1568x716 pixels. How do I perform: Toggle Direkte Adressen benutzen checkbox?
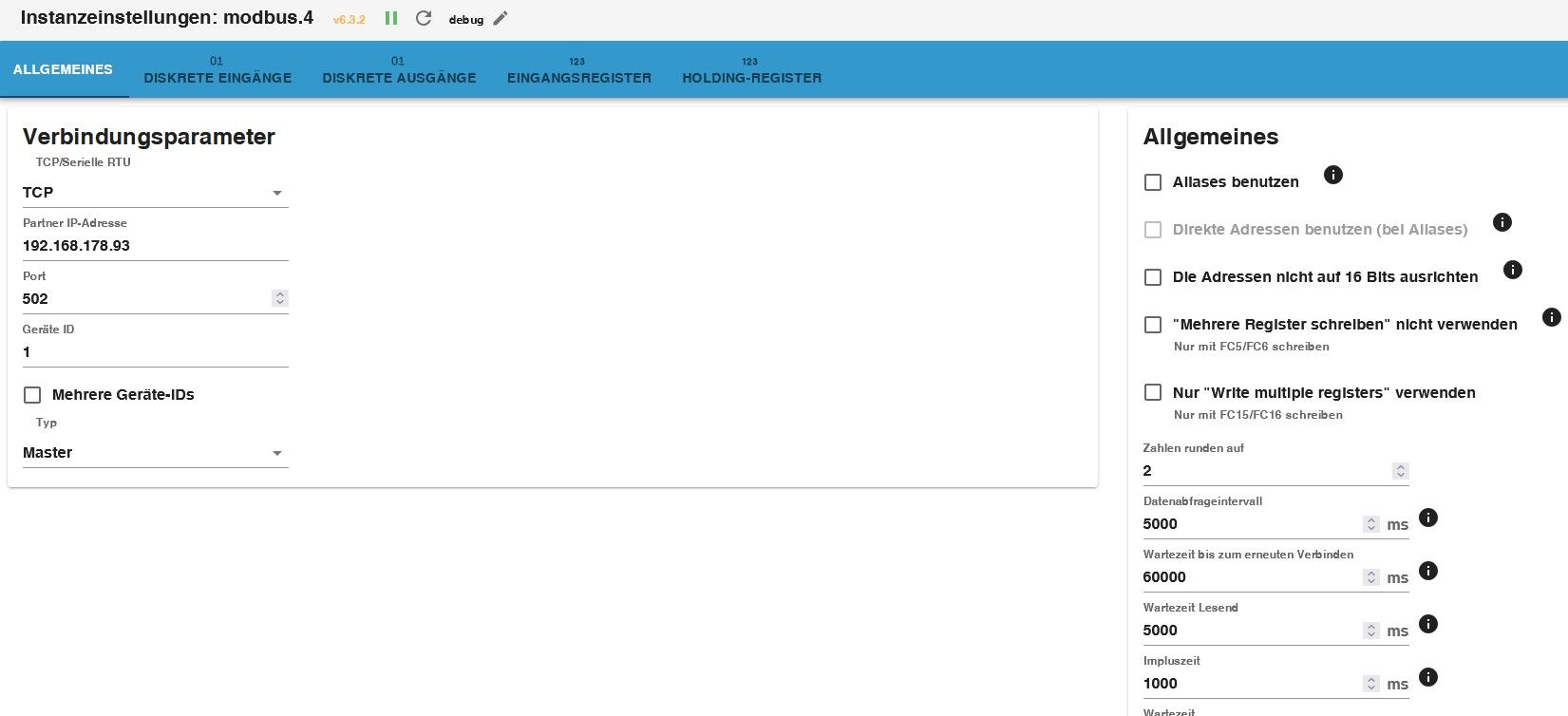pyautogui.click(x=1153, y=230)
